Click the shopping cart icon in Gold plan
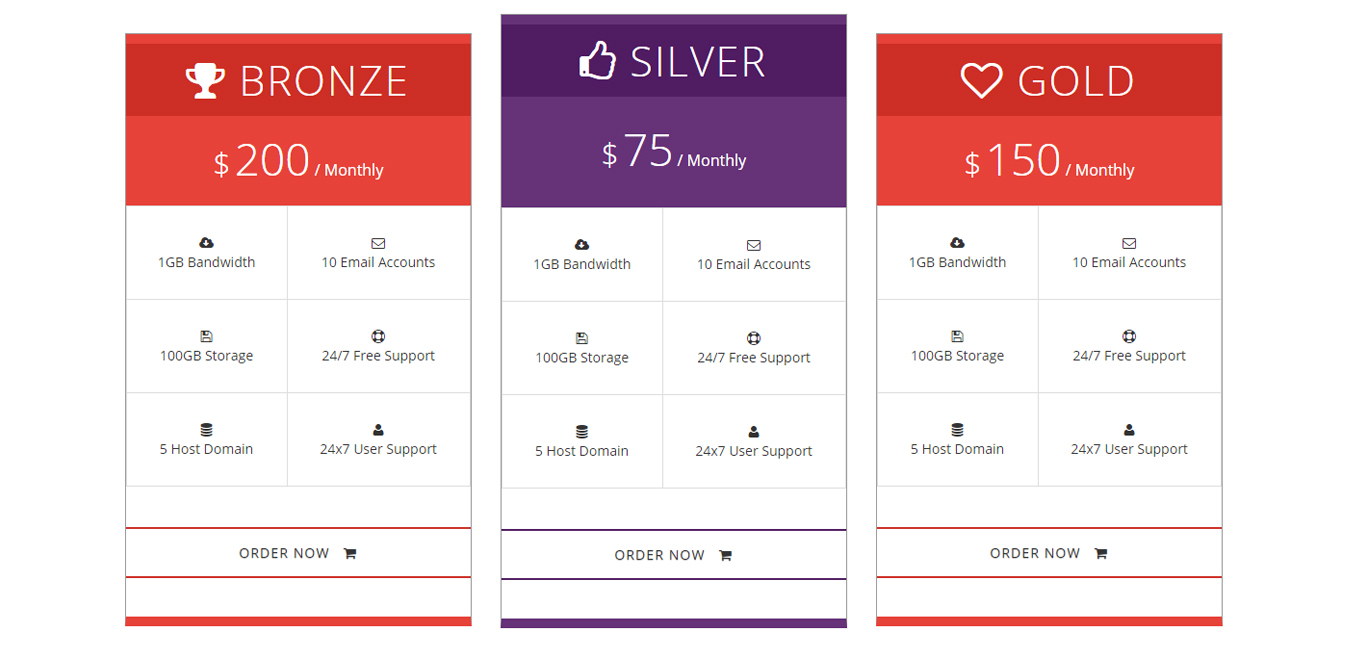The image size is (1366, 647). click(x=1101, y=554)
